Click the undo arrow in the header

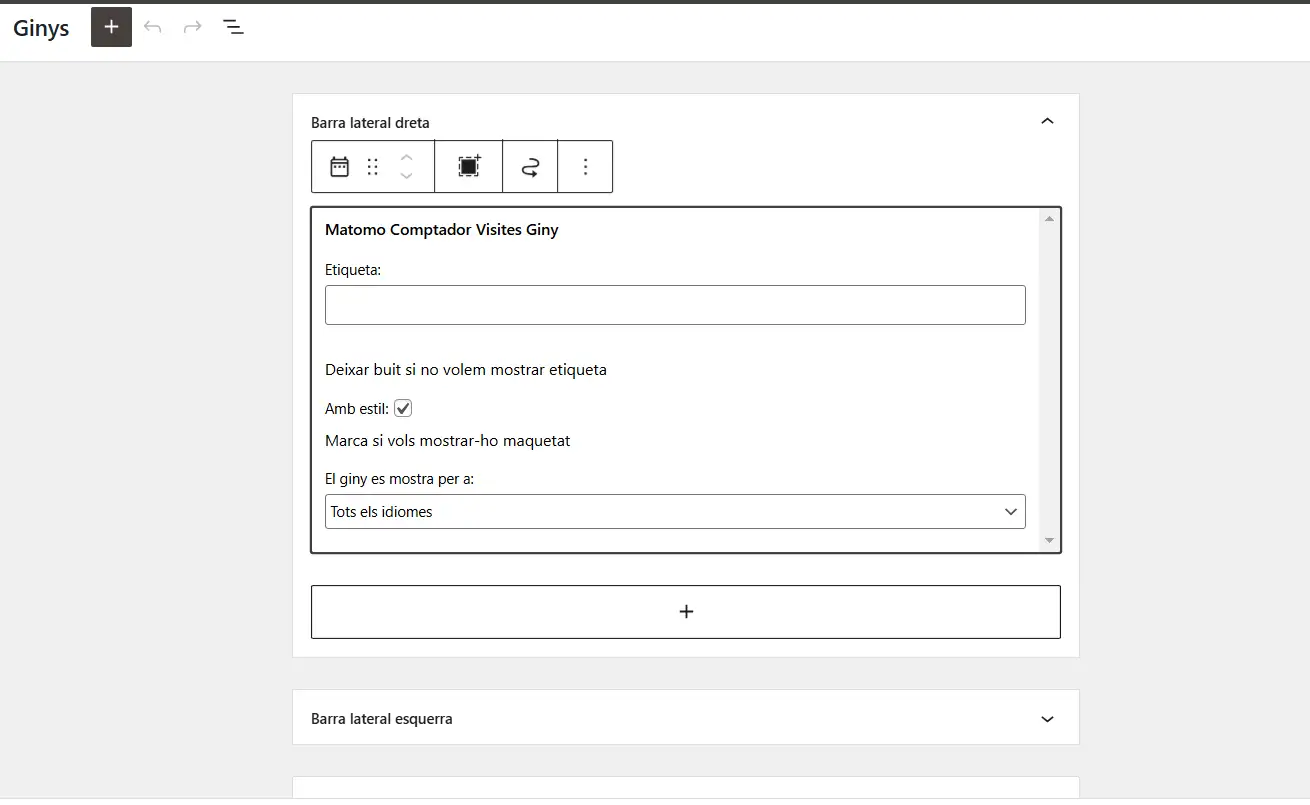point(152,27)
